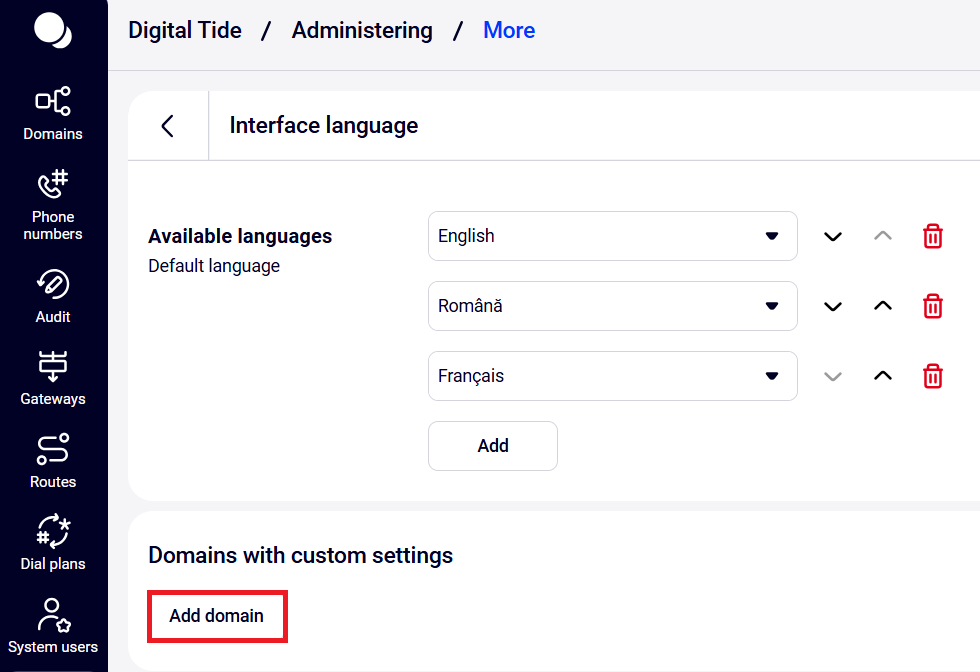Open the Routes section
The image size is (980, 672).
[x=53, y=461]
